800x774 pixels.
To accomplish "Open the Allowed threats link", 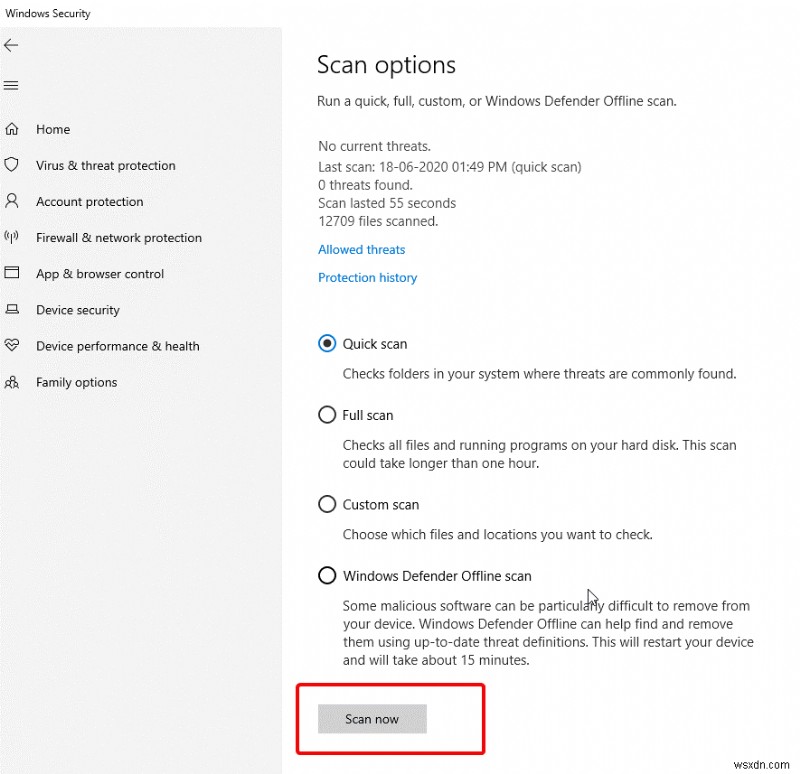I will [x=361, y=249].
